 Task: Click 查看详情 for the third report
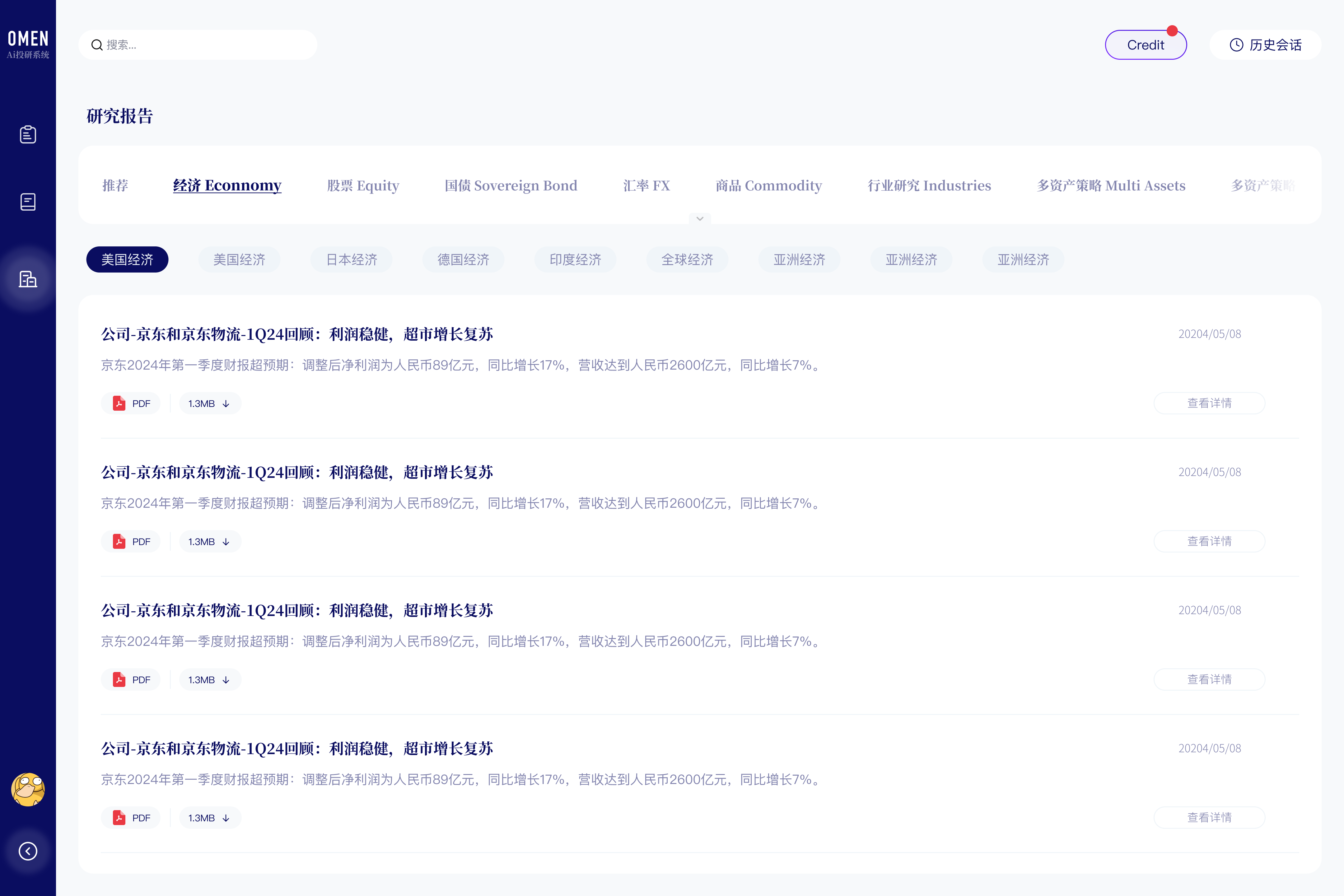pyautogui.click(x=1209, y=680)
